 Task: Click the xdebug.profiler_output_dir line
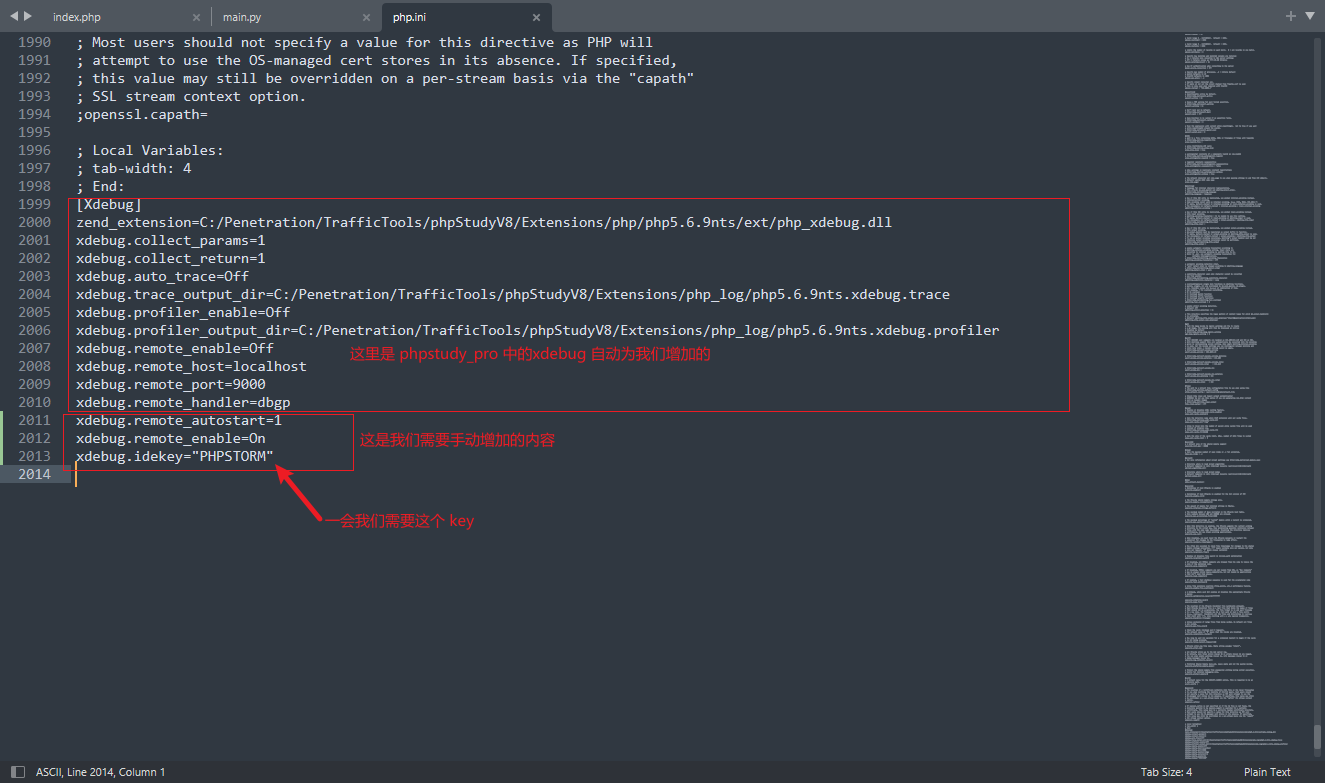pos(538,331)
